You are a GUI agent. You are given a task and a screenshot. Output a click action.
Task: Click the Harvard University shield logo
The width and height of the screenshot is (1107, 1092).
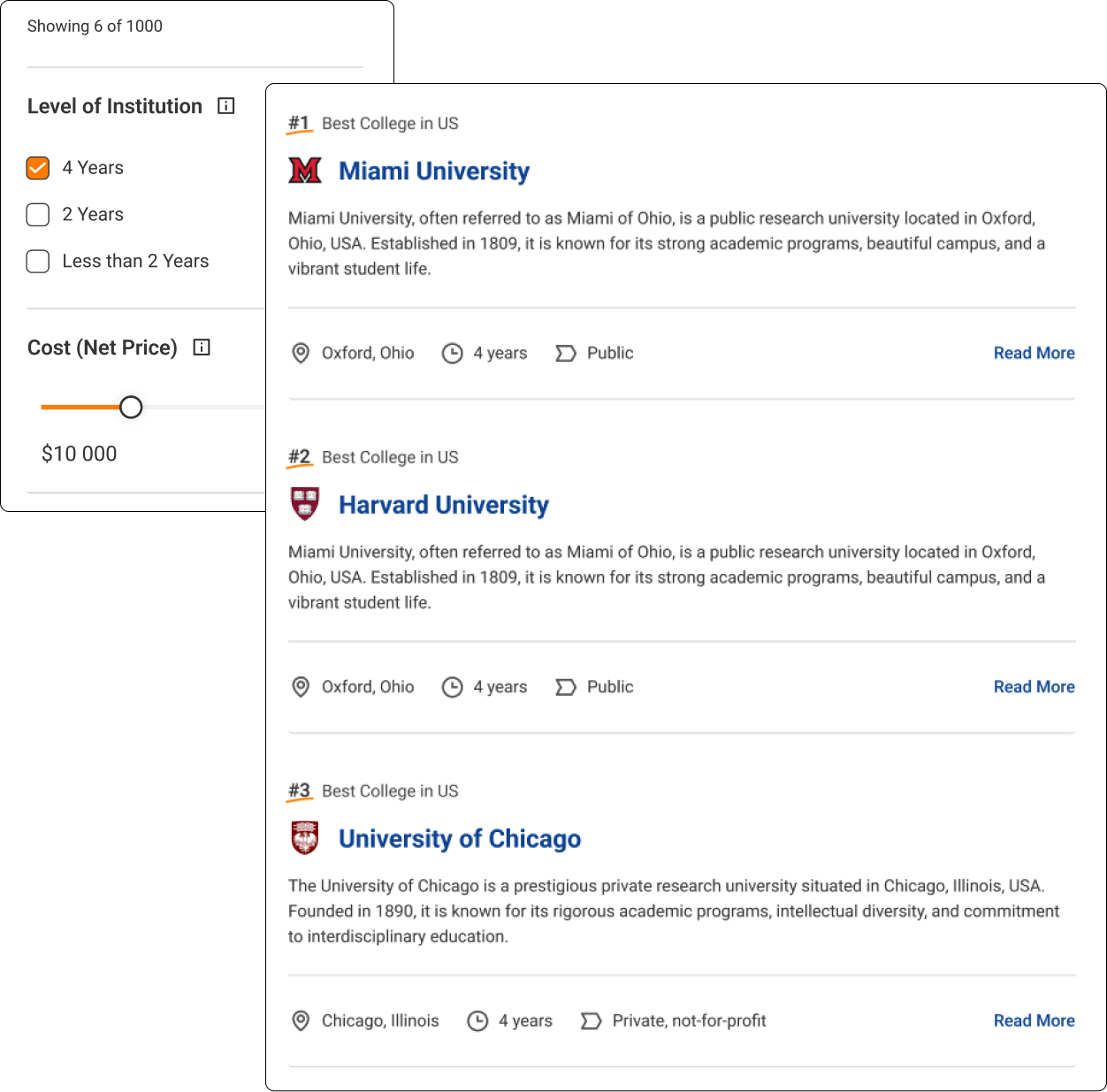(305, 504)
